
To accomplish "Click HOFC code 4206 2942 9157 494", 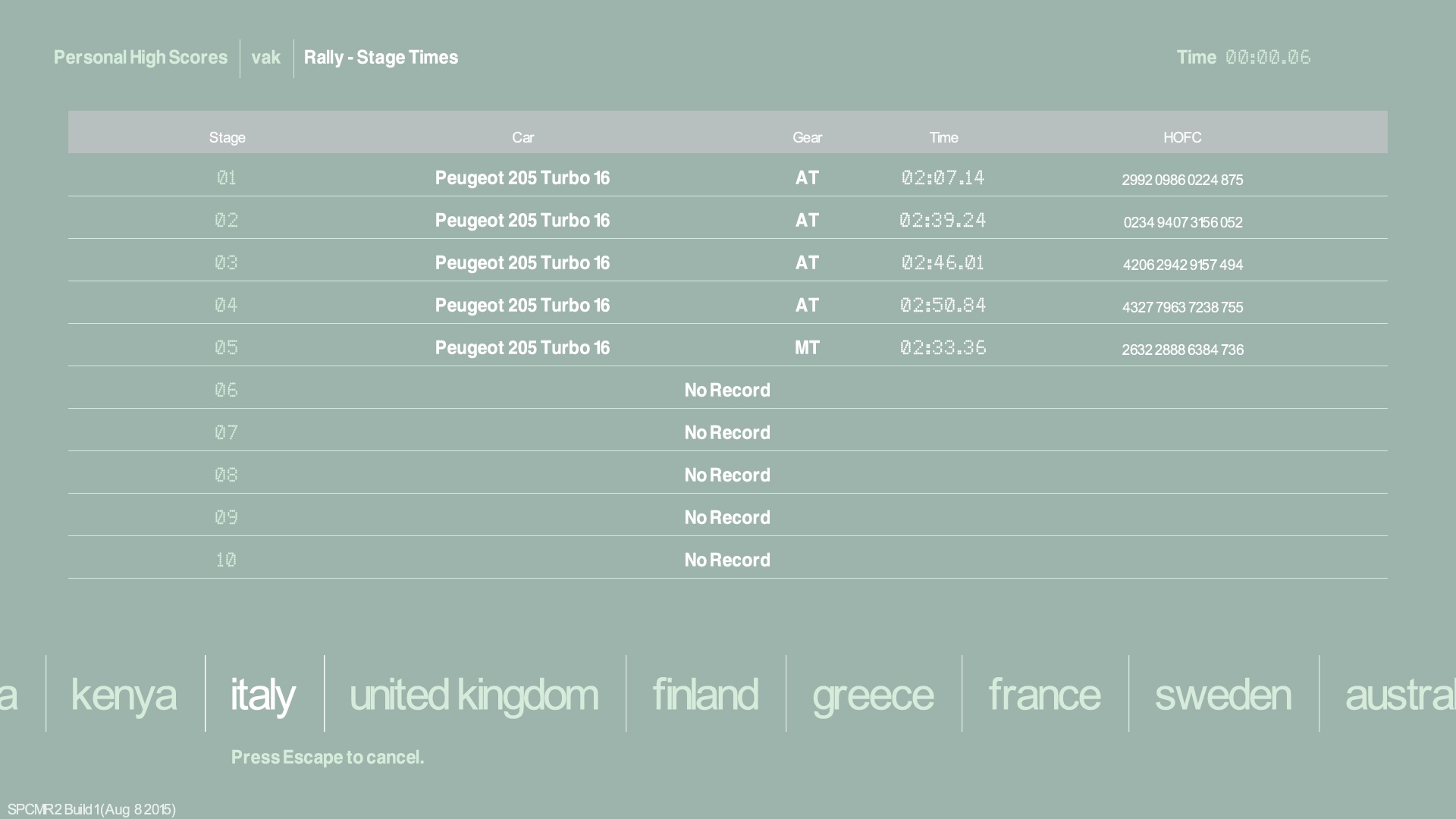I will 1182,265.
